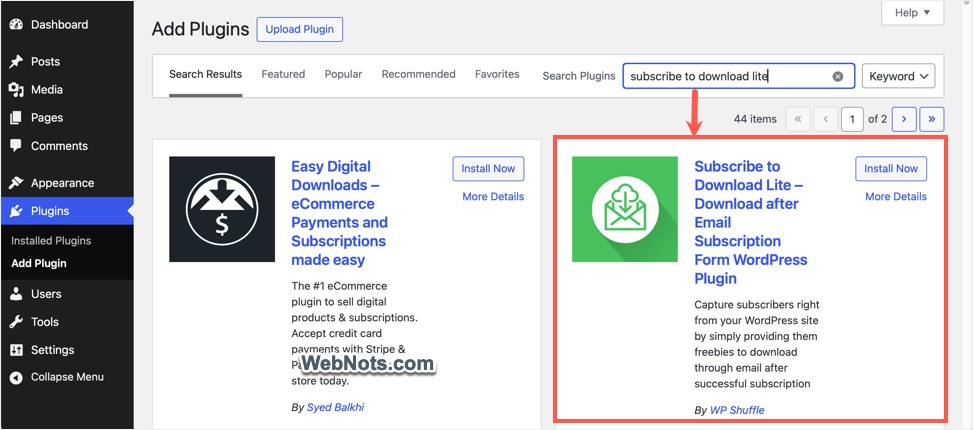Install Subscribe to Download Lite with Install Now
Image resolution: width=973 pixels, height=430 pixels.
pos(891,169)
